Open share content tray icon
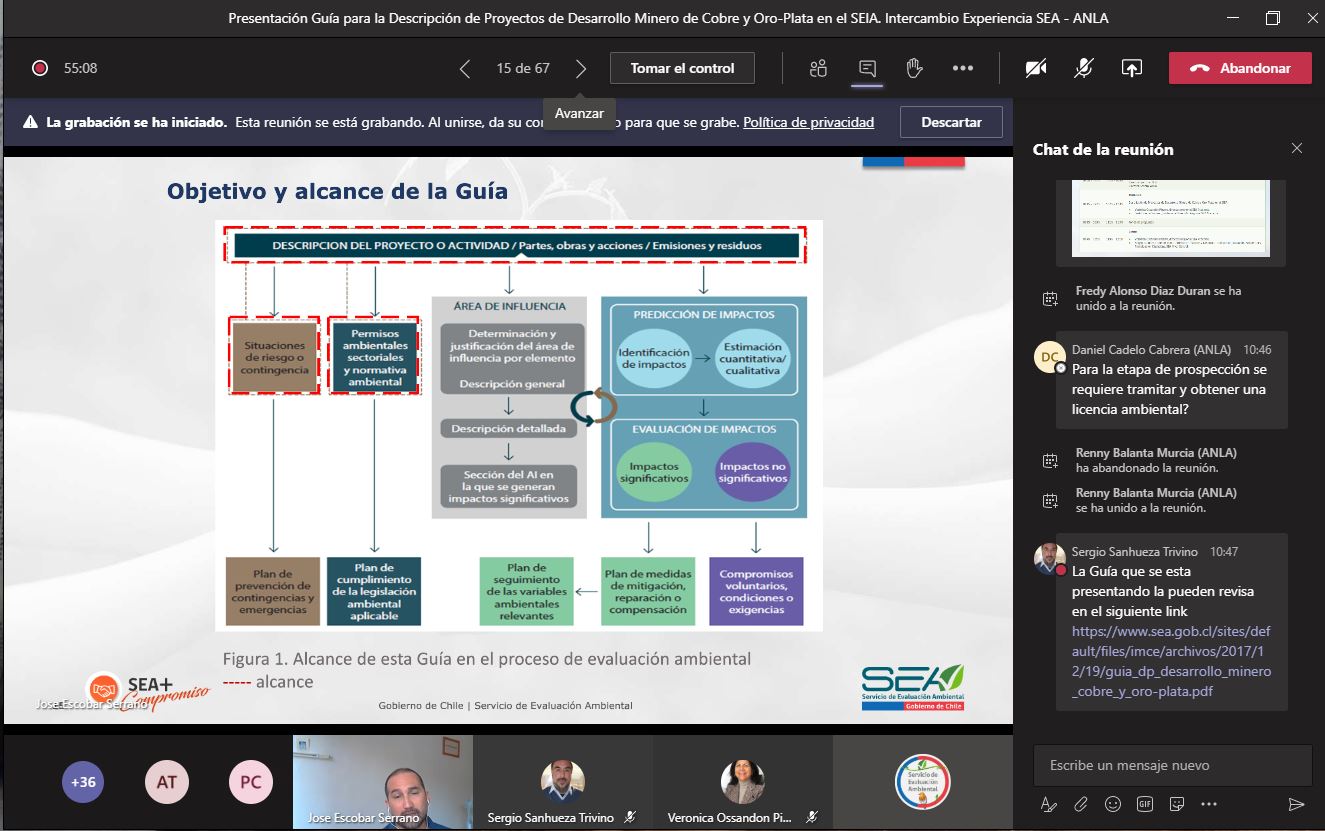Image resolution: width=1325 pixels, height=831 pixels. coord(1131,68)
